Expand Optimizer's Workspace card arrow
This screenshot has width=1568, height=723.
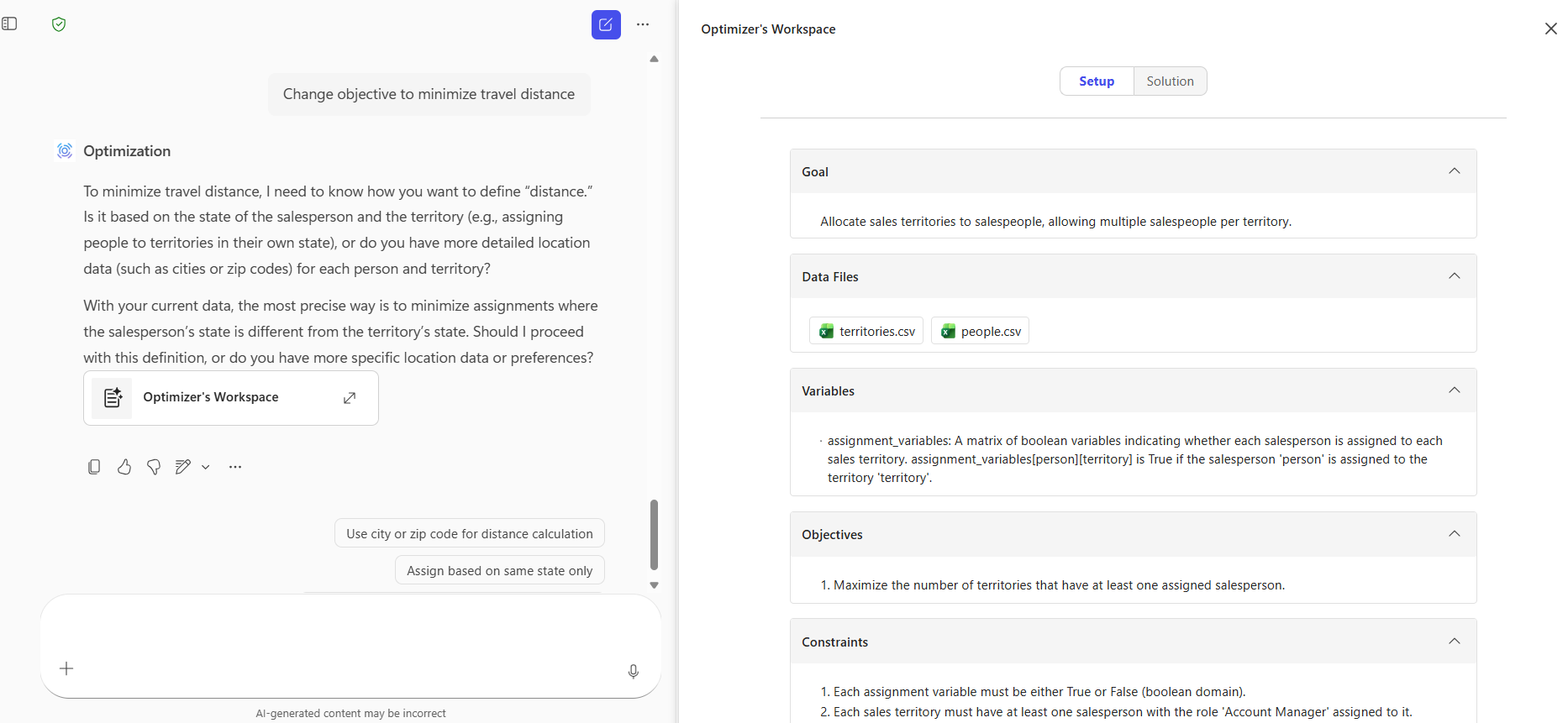coord(350,398)
